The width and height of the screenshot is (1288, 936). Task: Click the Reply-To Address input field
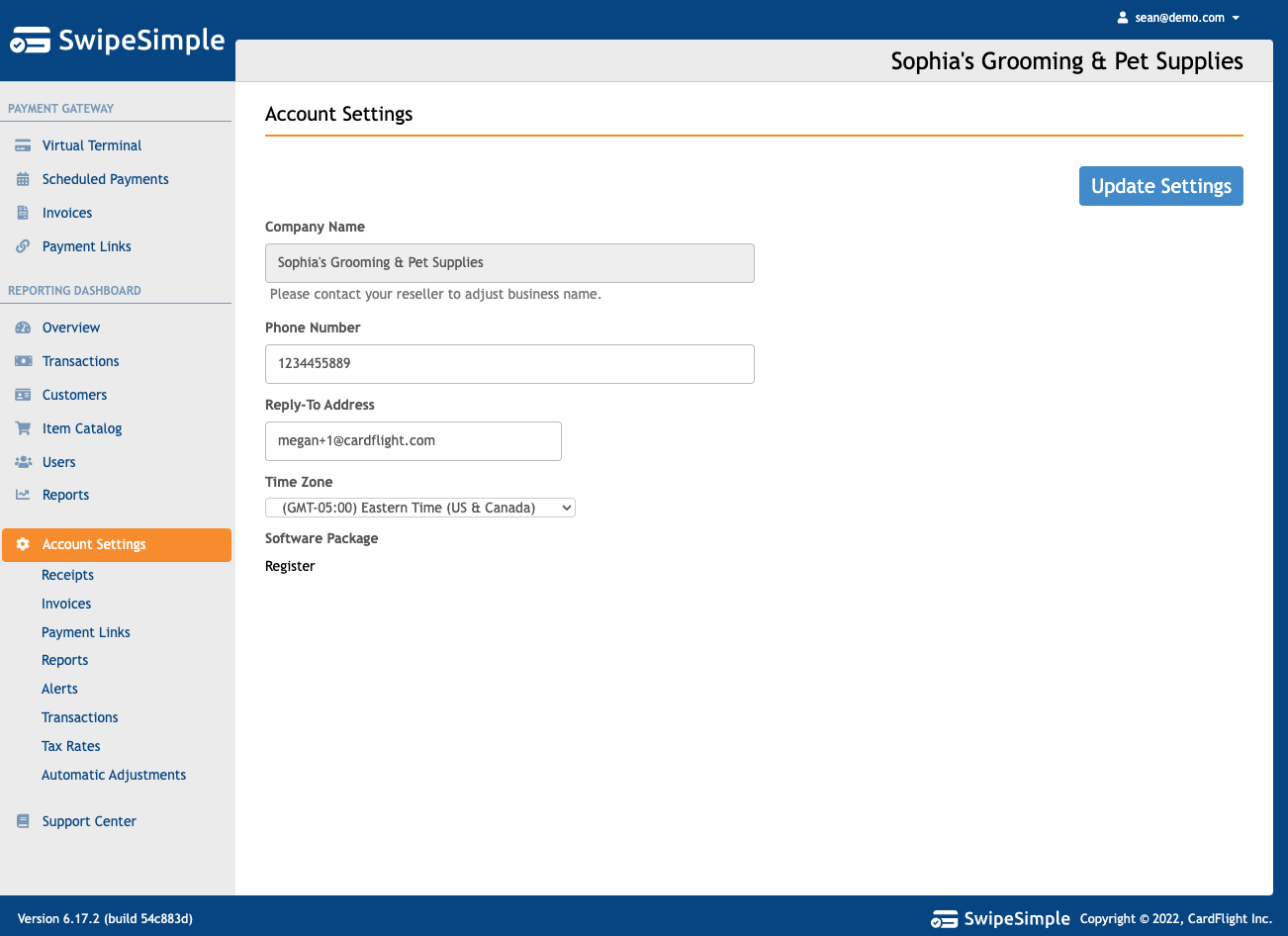pyautogui.click(x=414, y=441)
